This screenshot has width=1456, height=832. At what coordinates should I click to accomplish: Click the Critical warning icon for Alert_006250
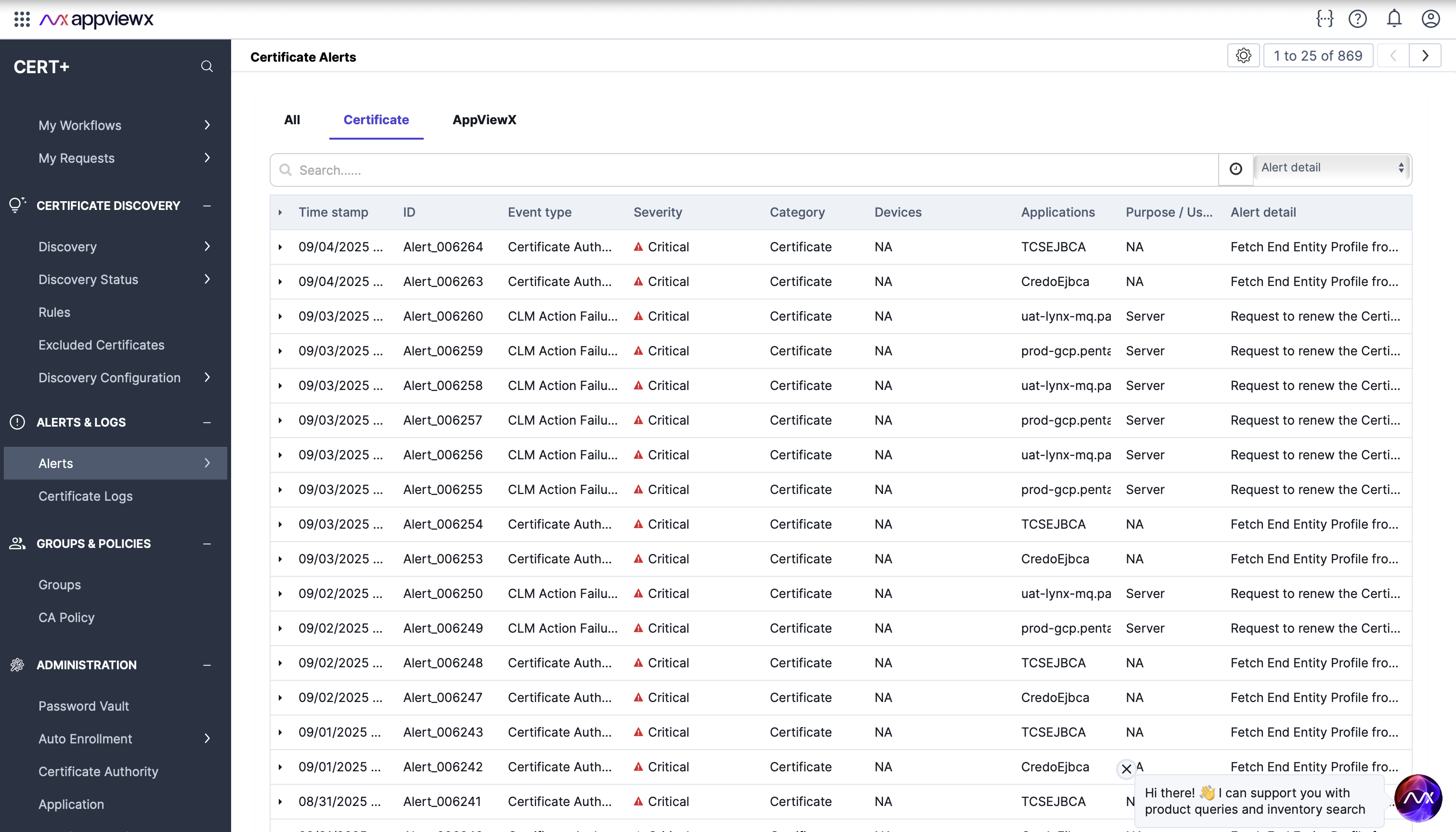pyautogui.click(x=638, y=593)
